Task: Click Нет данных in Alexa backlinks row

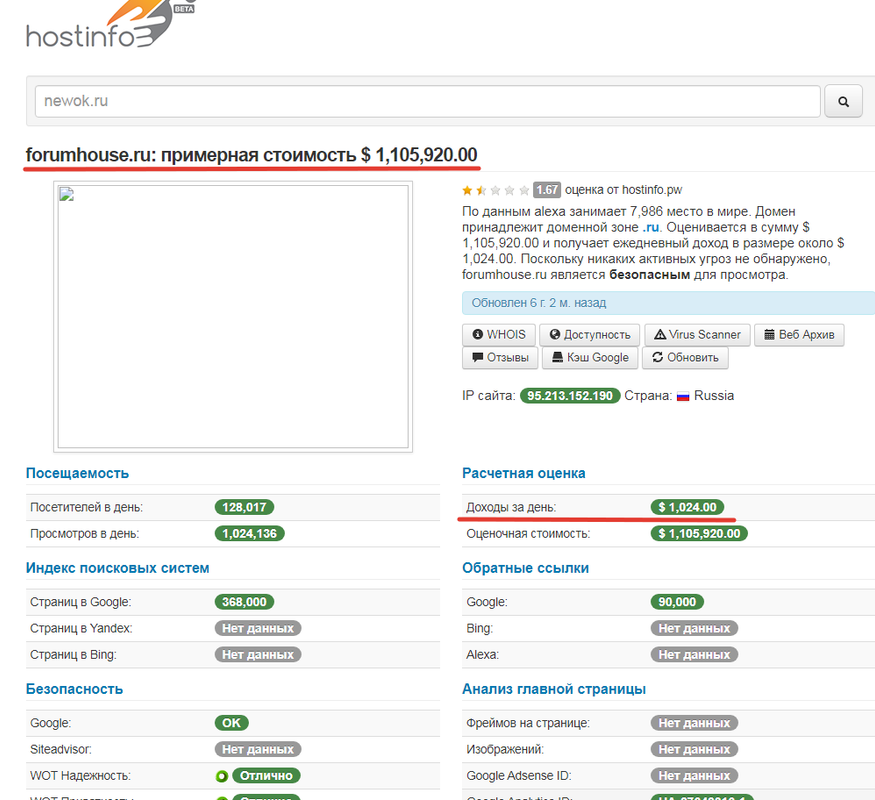Action: pos(694,654)
